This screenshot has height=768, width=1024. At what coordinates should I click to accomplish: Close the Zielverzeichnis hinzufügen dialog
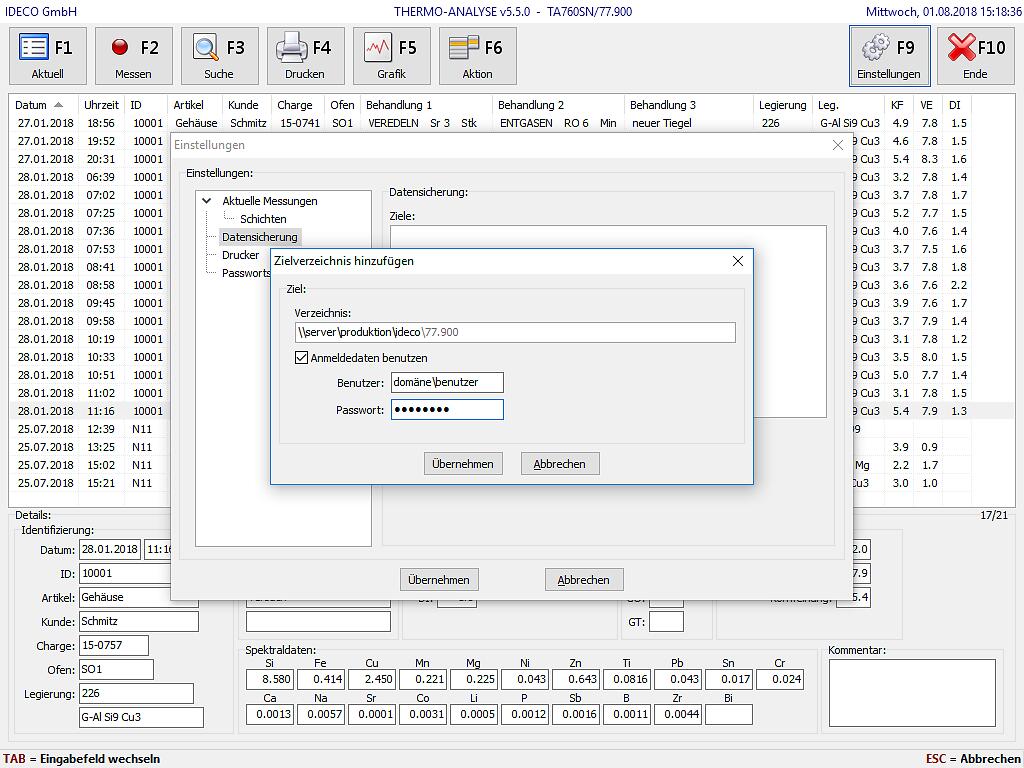tap(738, 261)
